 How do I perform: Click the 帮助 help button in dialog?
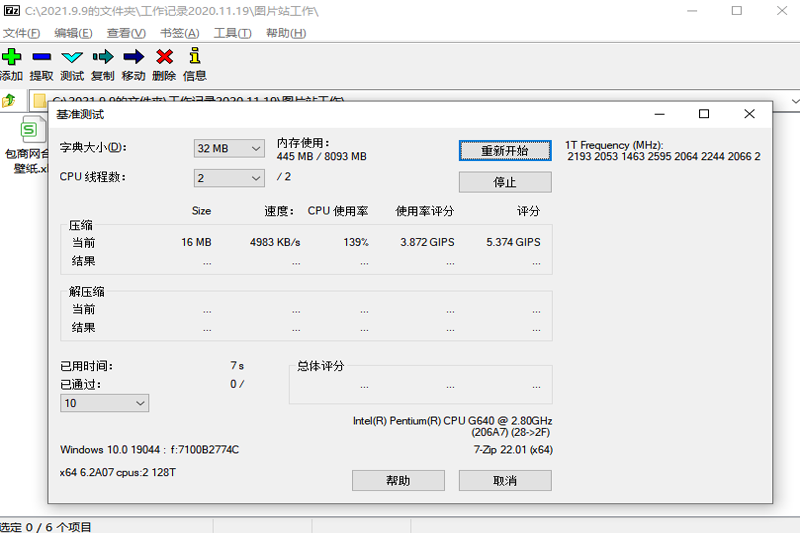coord(398,480)
